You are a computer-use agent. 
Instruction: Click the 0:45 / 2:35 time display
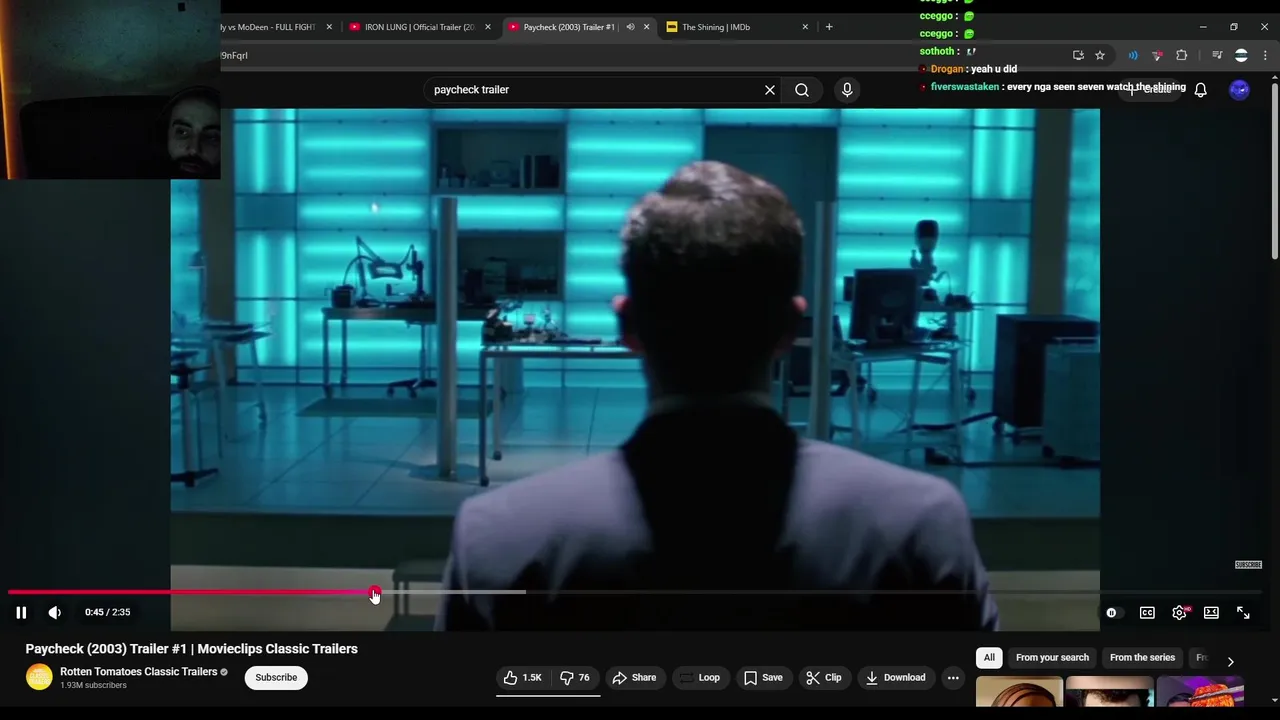point(107,612)
